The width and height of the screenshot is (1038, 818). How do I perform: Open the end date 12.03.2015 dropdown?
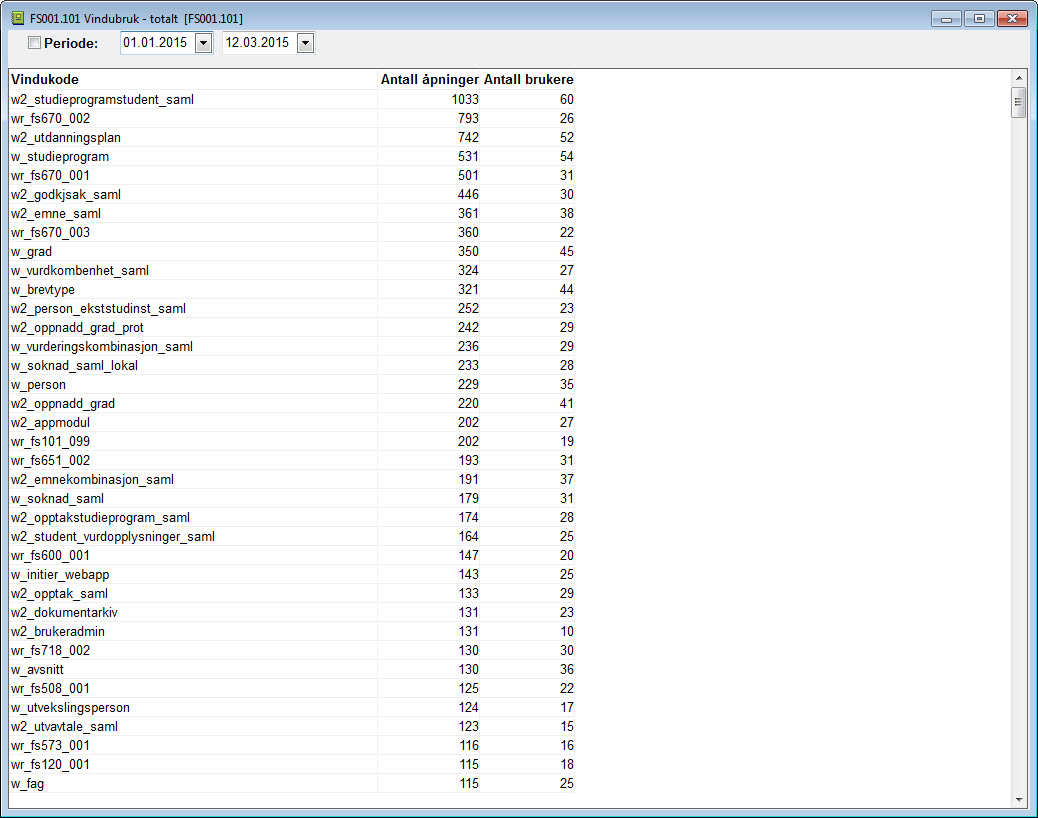click(305, 43)
